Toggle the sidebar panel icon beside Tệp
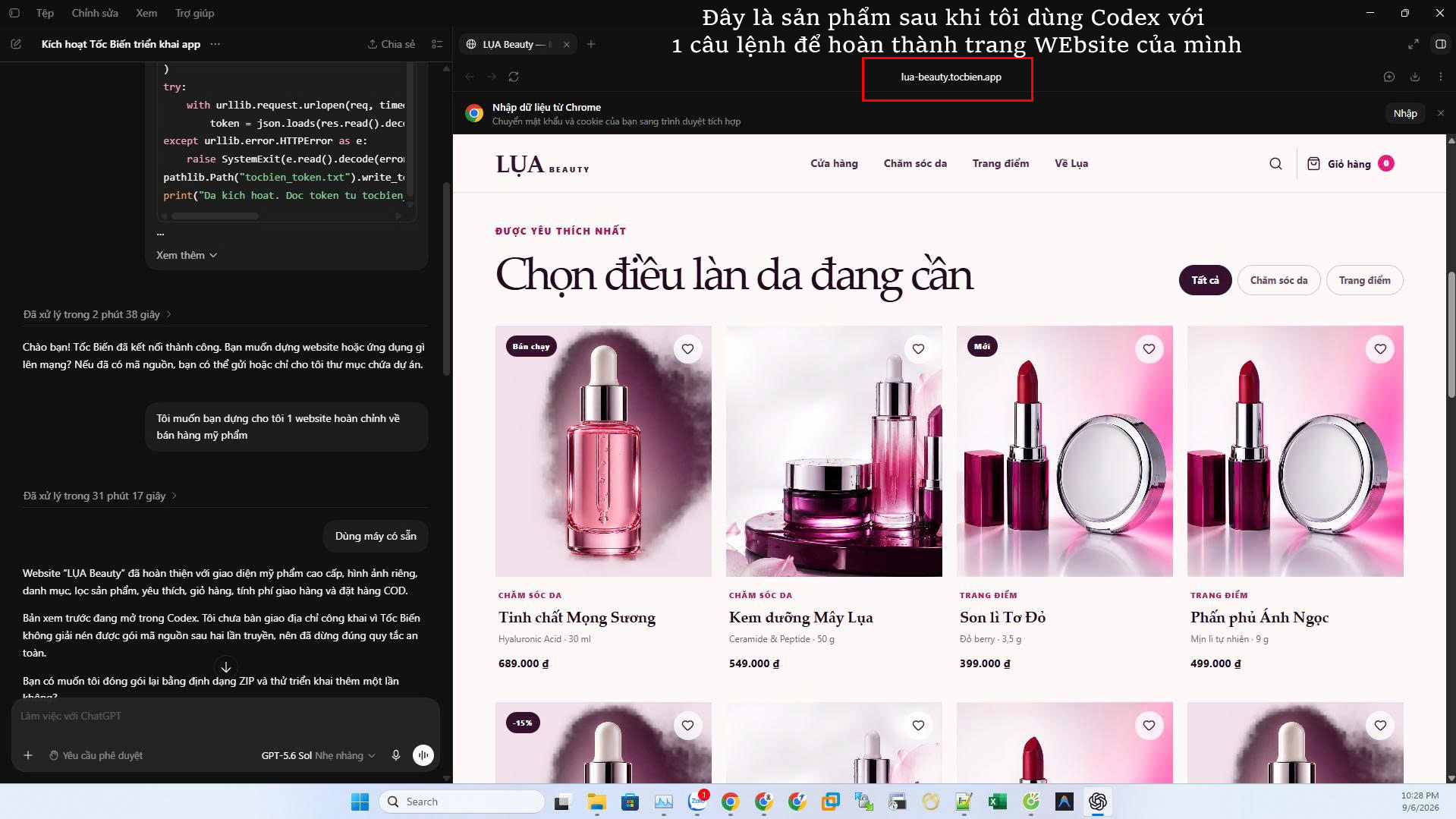 point(14,13)
